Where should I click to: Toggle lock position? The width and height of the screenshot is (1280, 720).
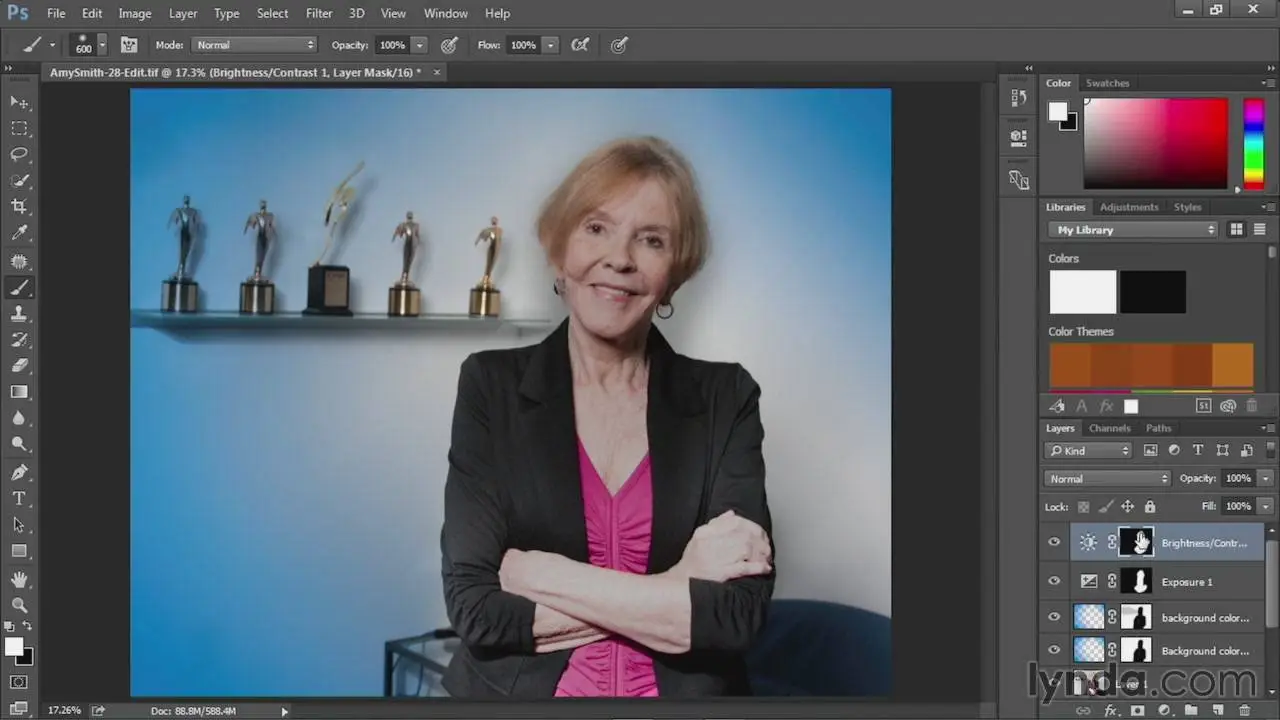coord(1128,507)
